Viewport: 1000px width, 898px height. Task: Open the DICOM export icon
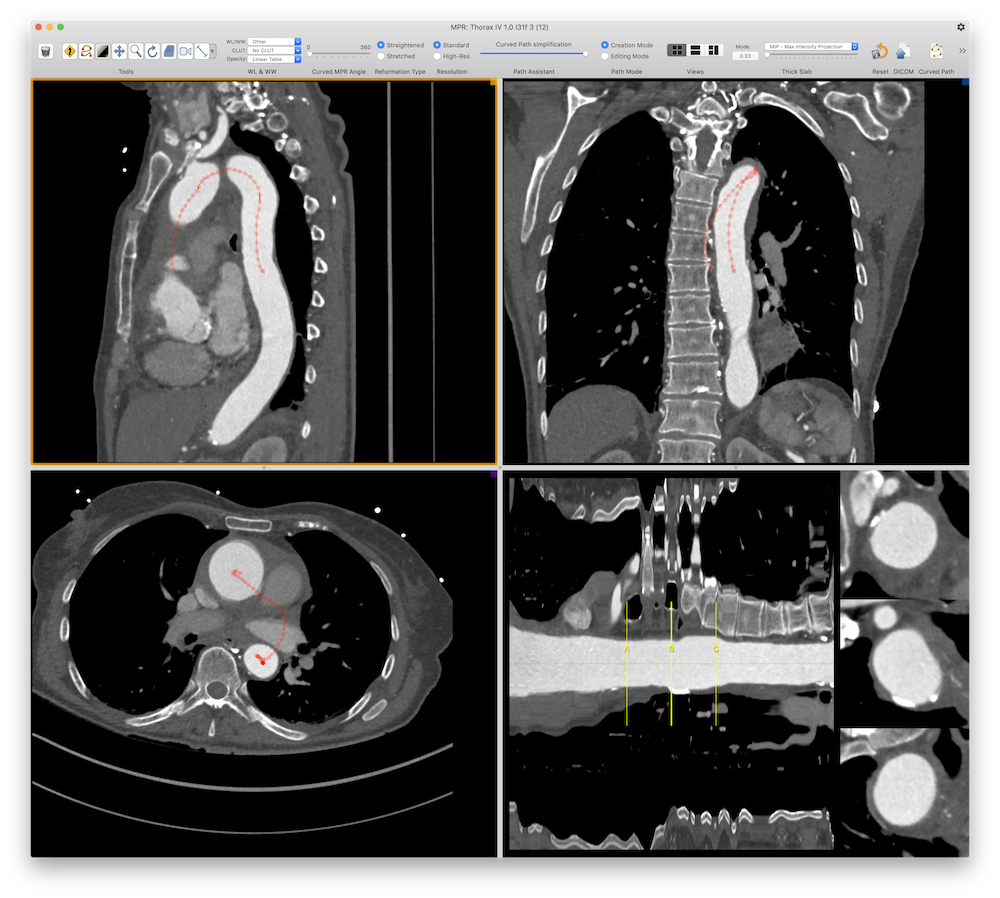point(902,51)
